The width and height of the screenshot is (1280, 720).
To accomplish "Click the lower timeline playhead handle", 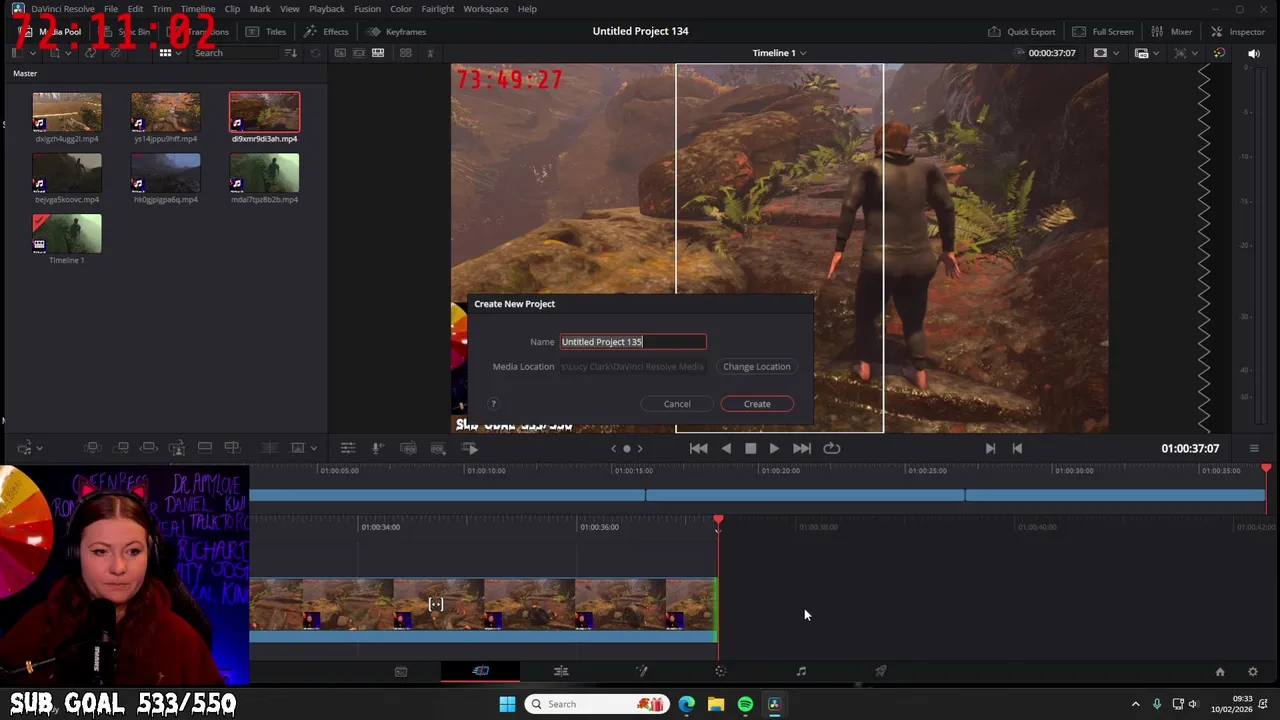I will (718, 520).
